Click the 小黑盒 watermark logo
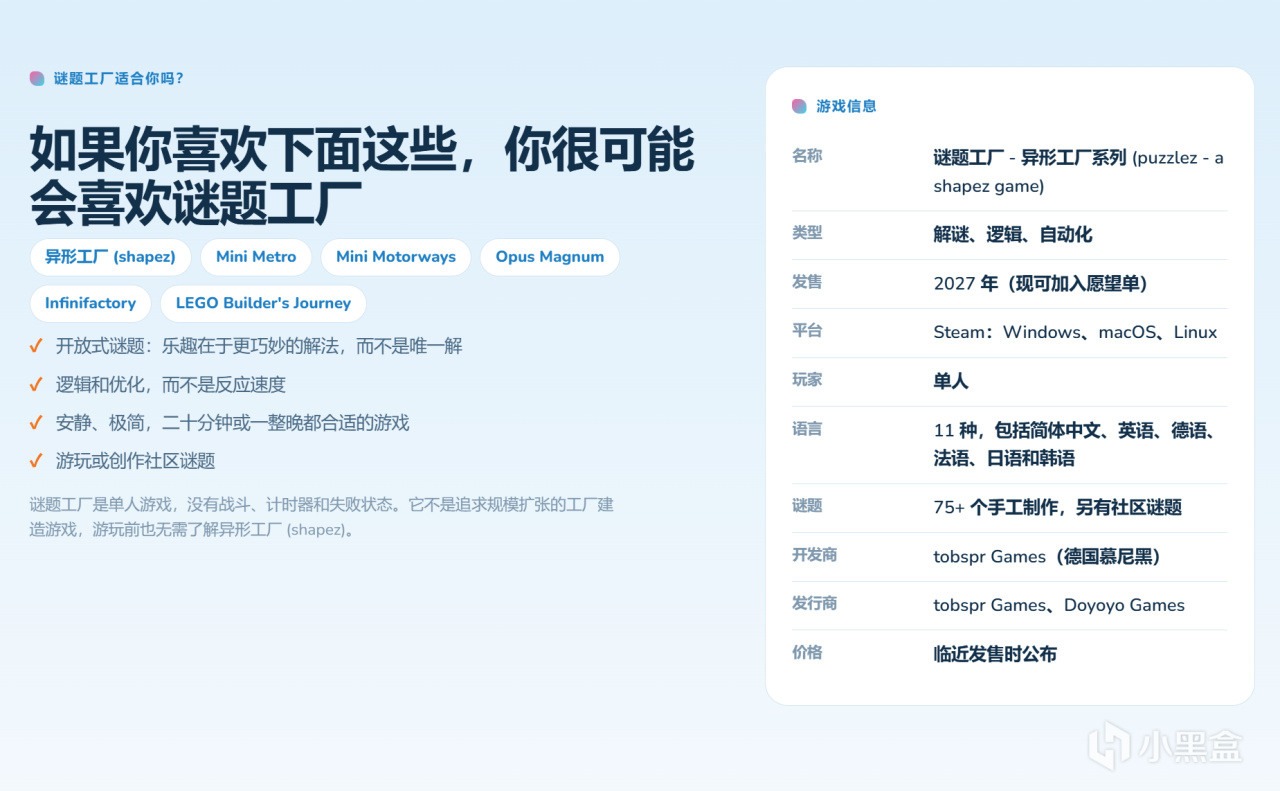 pyautogui.click(x=1166, y=747)
